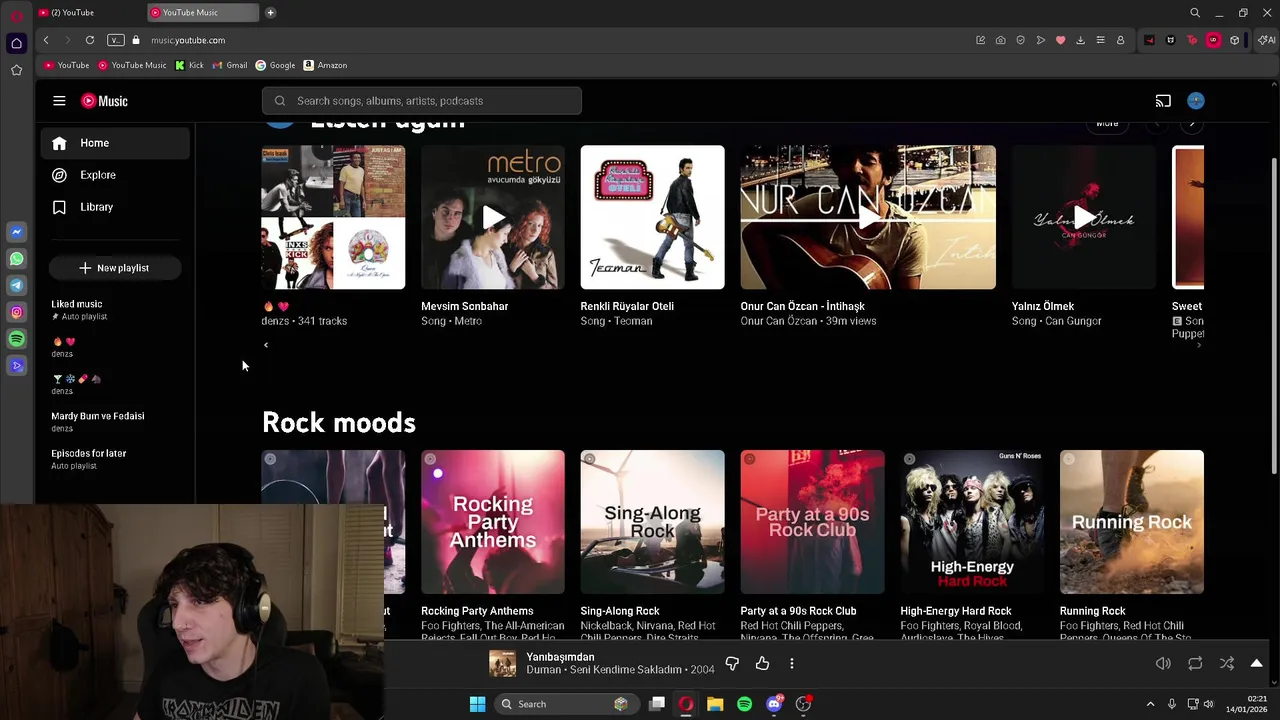Image resolution: width=1280 pixels, height=720 pixels.
Task: Open the extensions cube icon
Action: [x=1235, y=40]
